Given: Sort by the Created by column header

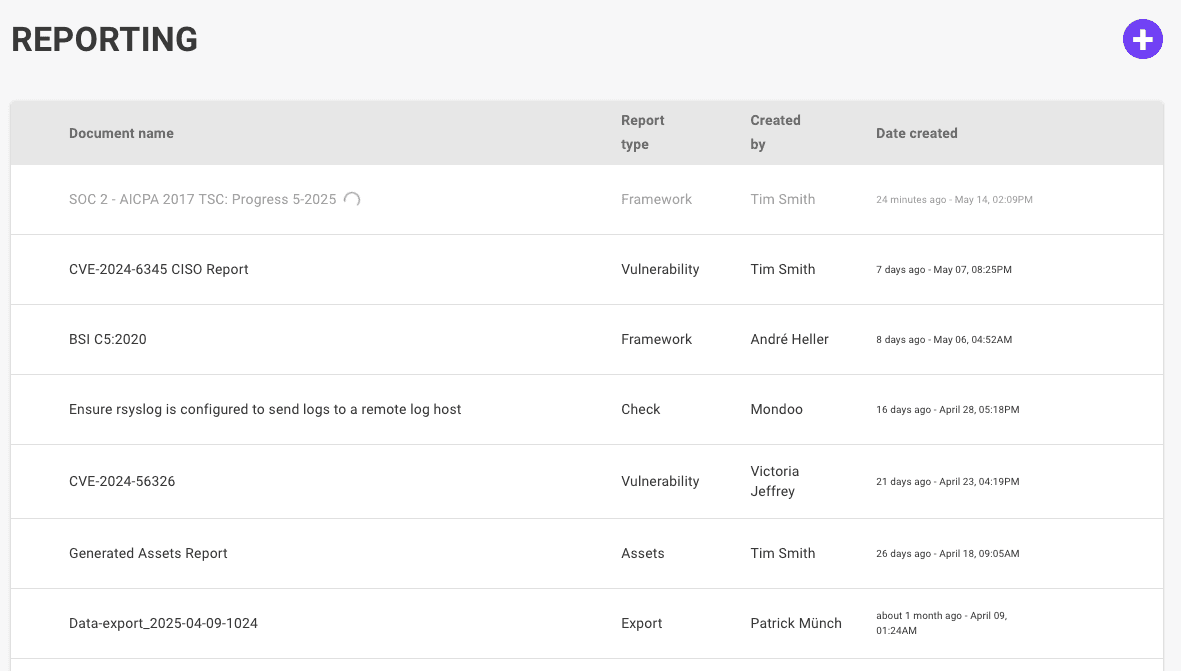Looking at the screenshot, I should [775, 132].
